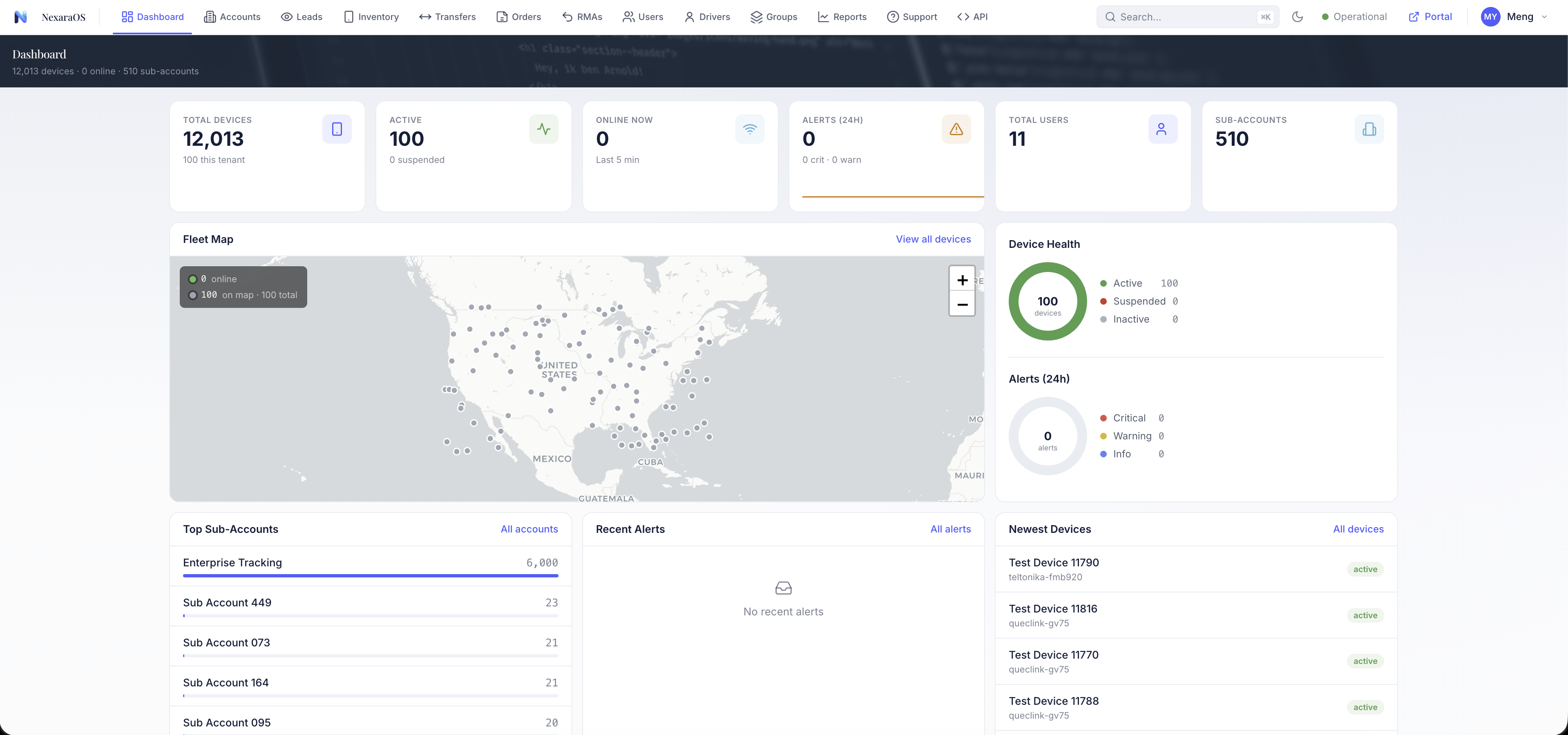The width and height of the screenshot is (1568, 735).
Task: Navigate to Groups
Action: tap(774, 17)
